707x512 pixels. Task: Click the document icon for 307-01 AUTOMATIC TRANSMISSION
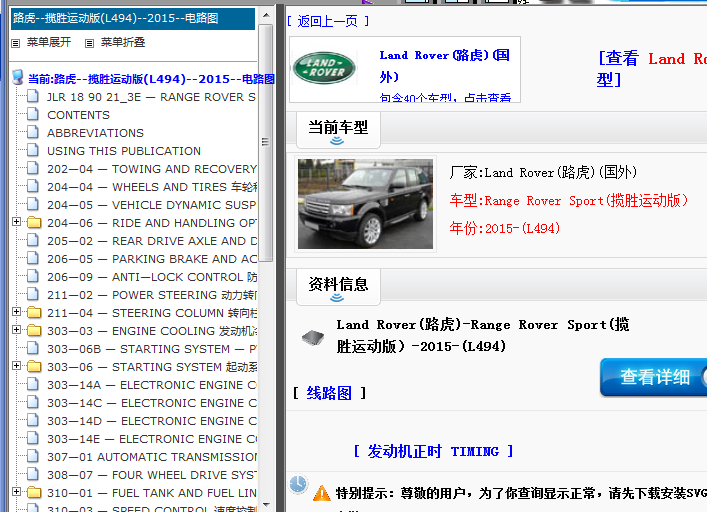coord(32,456)
